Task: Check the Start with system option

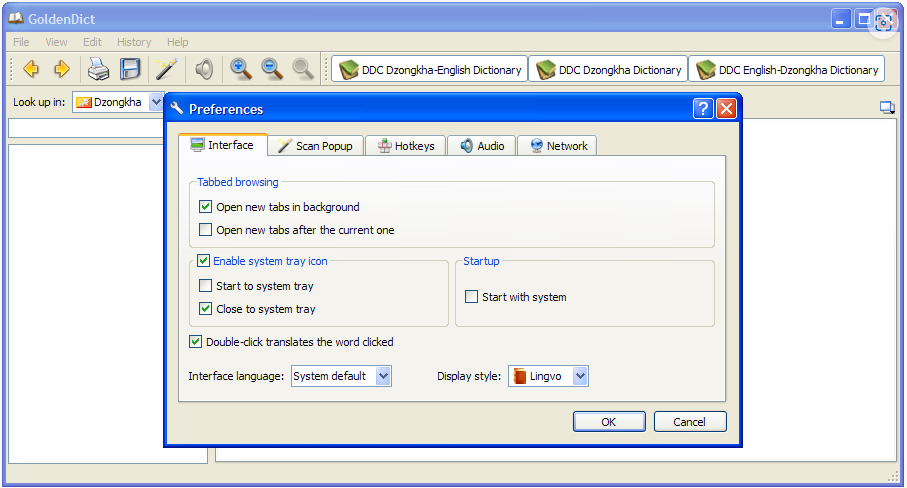Action: click(472, 297)
